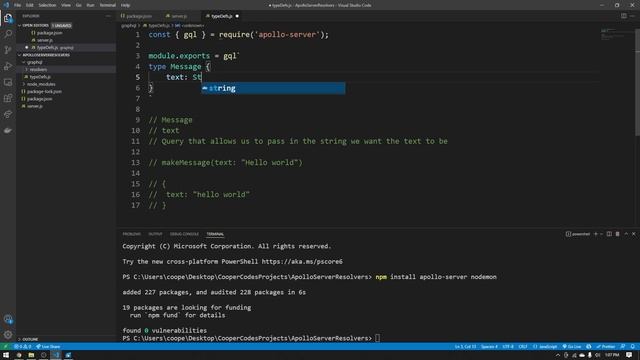Image resolution: width=640 pixels, height=360 pixels.
Task: Click the Windows Start button
Action: tap(6, 355)
